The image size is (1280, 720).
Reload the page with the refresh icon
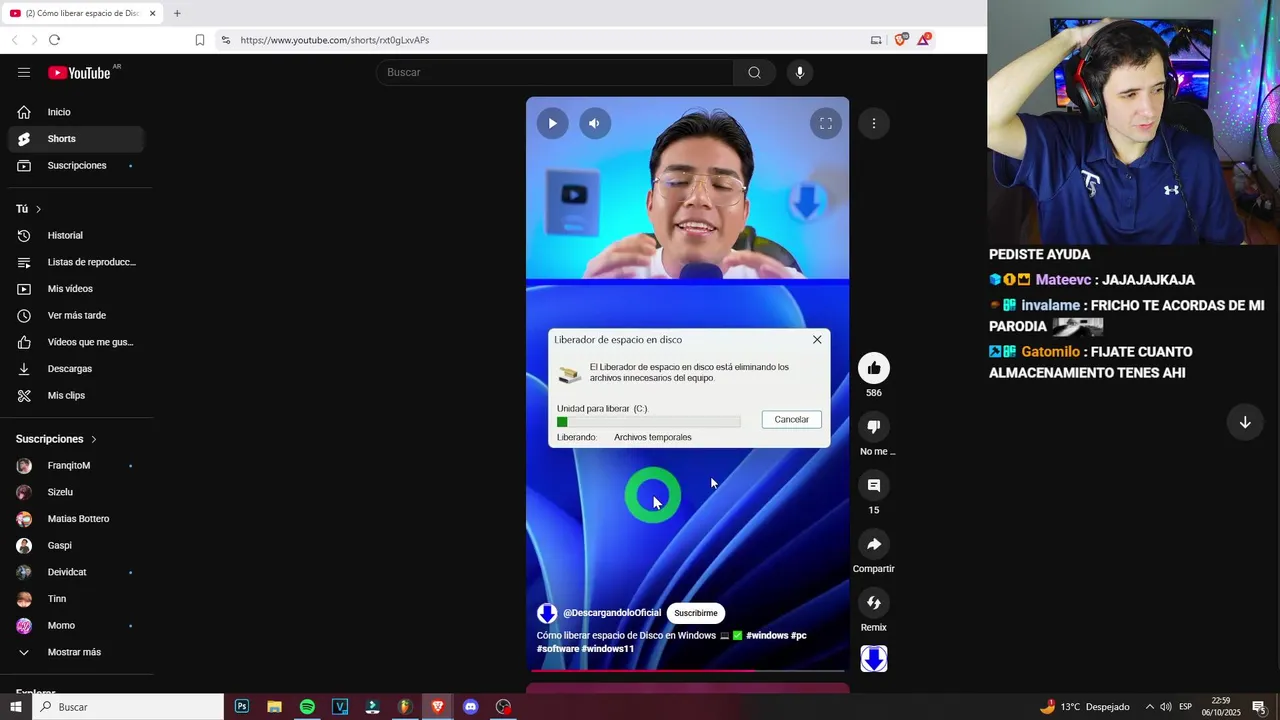point(54,40)
